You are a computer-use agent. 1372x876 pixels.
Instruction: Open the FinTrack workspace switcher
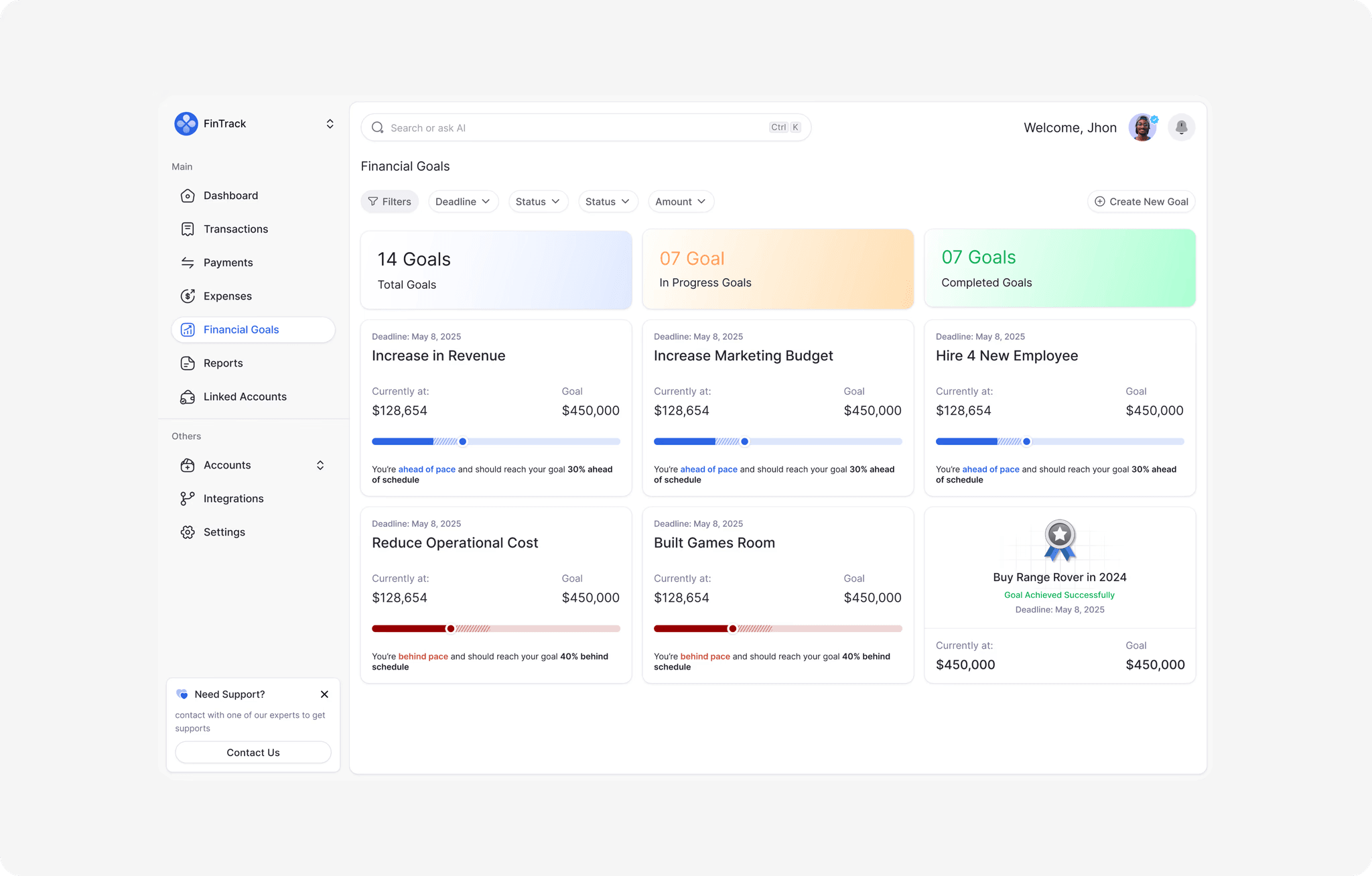[330, 123]
